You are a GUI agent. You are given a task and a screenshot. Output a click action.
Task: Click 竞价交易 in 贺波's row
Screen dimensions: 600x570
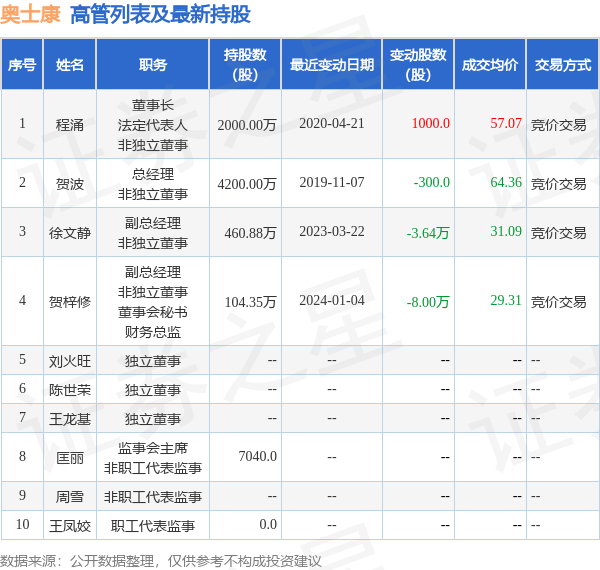point(558,184)
